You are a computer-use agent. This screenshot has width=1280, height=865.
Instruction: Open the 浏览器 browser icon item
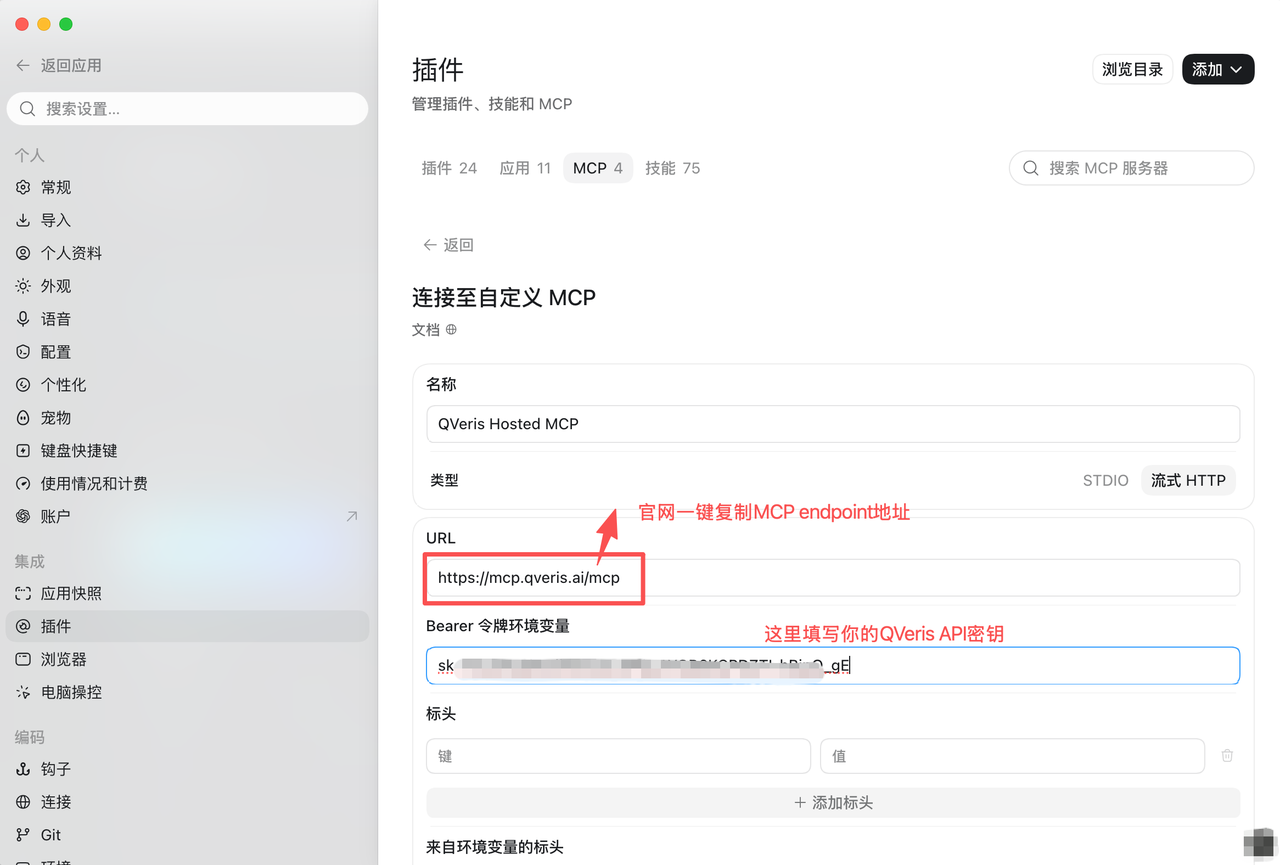coord(23,659)
